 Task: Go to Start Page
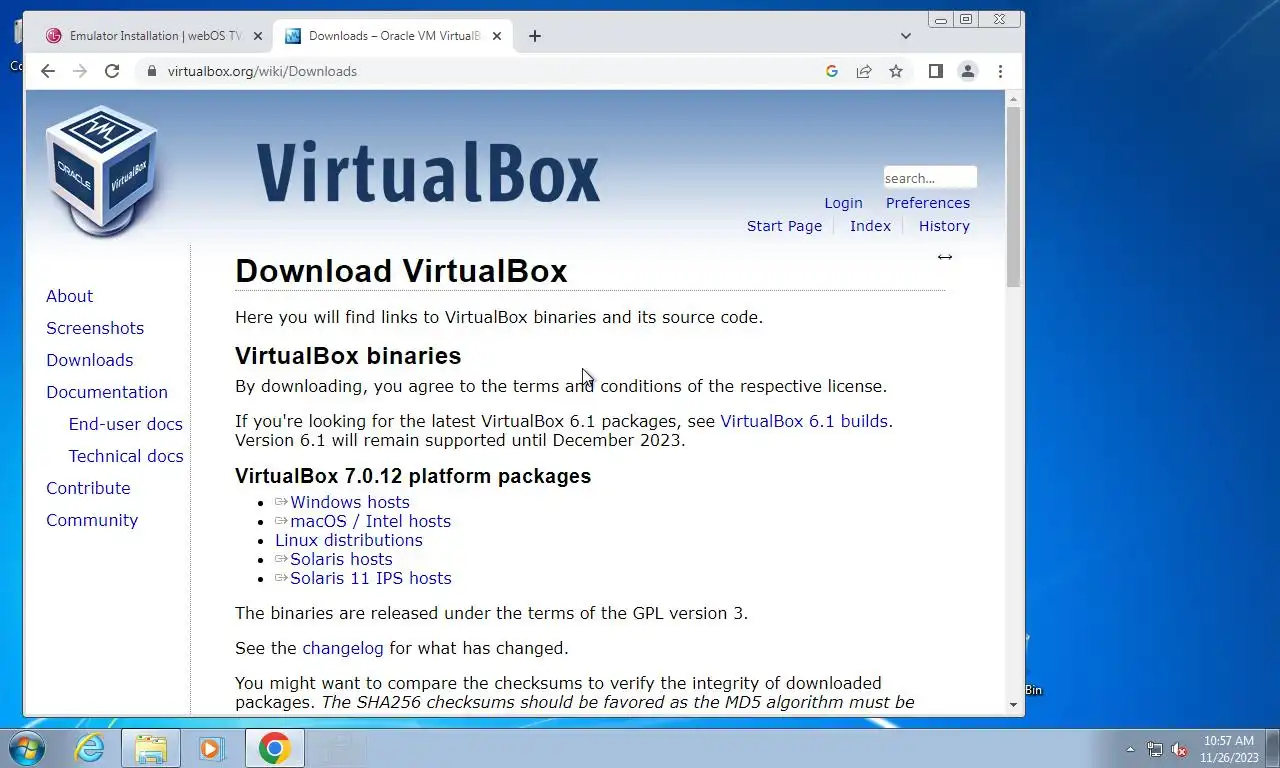(784, 226)
